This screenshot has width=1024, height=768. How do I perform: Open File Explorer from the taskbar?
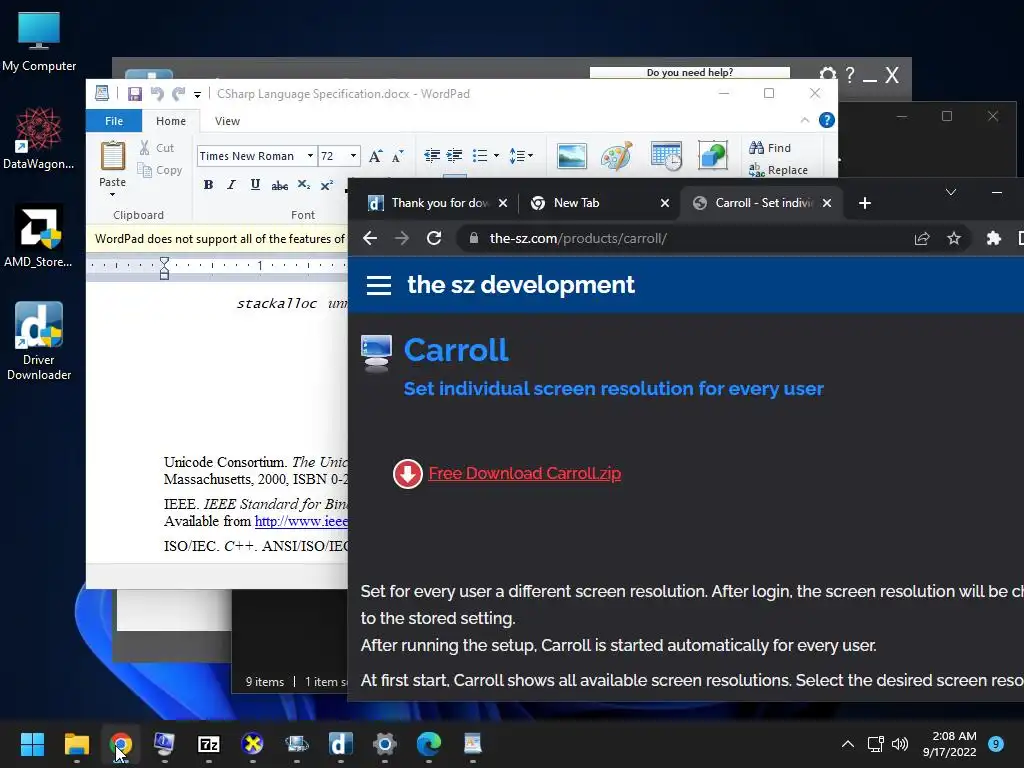click(76, 744)
